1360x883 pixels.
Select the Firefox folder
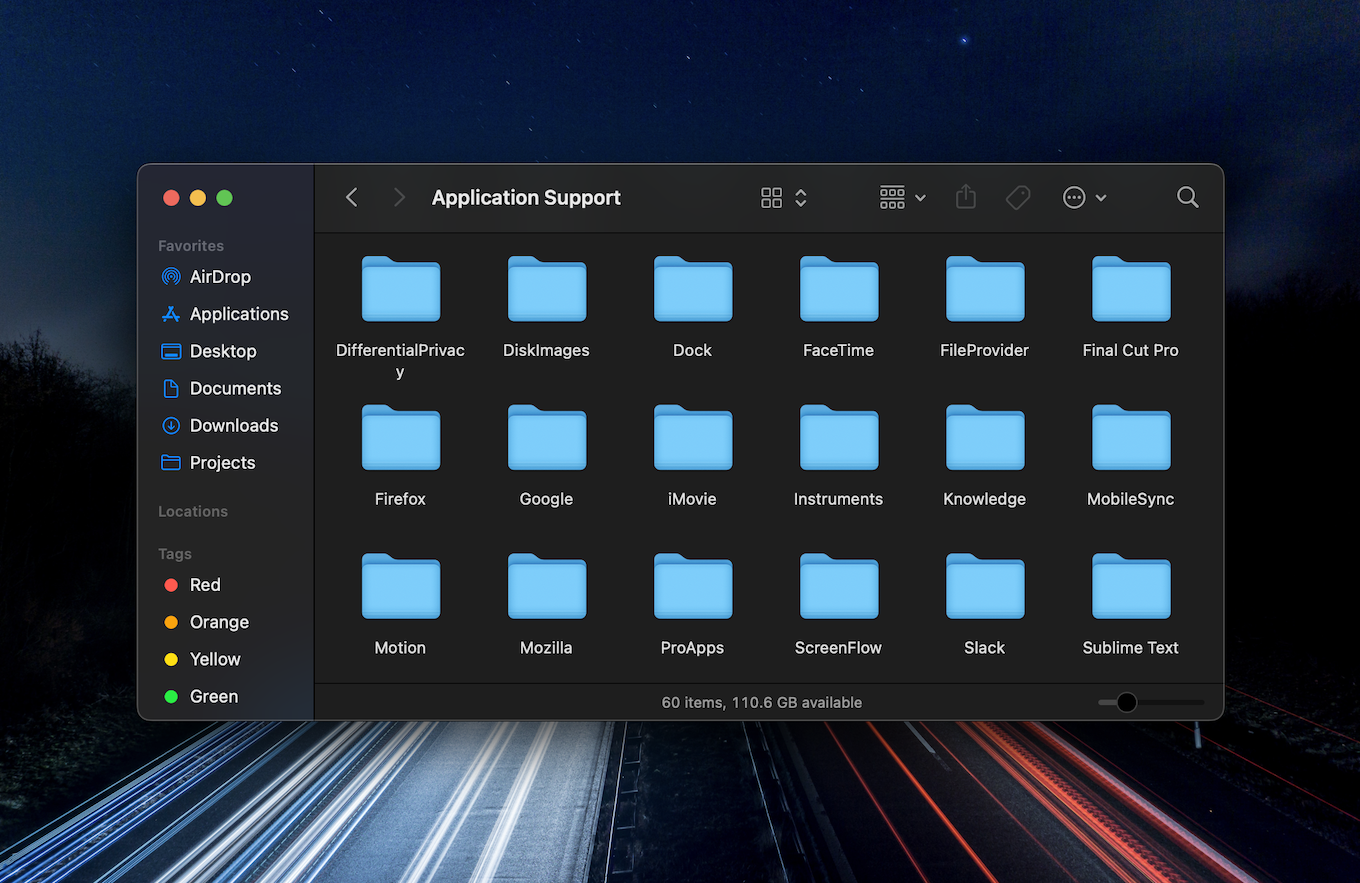(x=400, y=438)
